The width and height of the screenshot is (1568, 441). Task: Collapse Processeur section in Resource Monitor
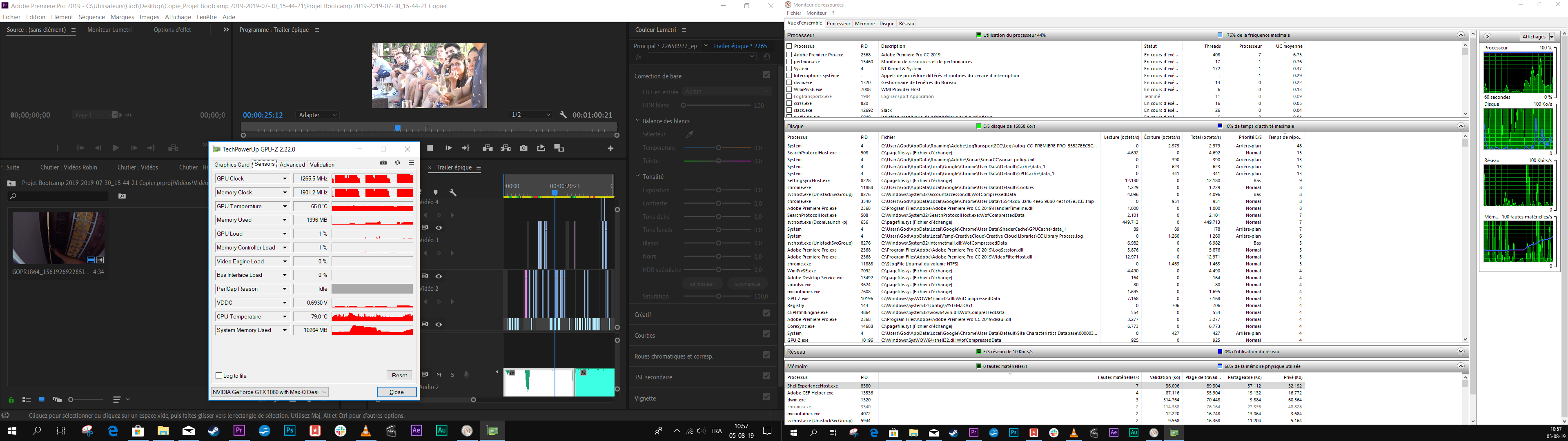[1460, 36]
